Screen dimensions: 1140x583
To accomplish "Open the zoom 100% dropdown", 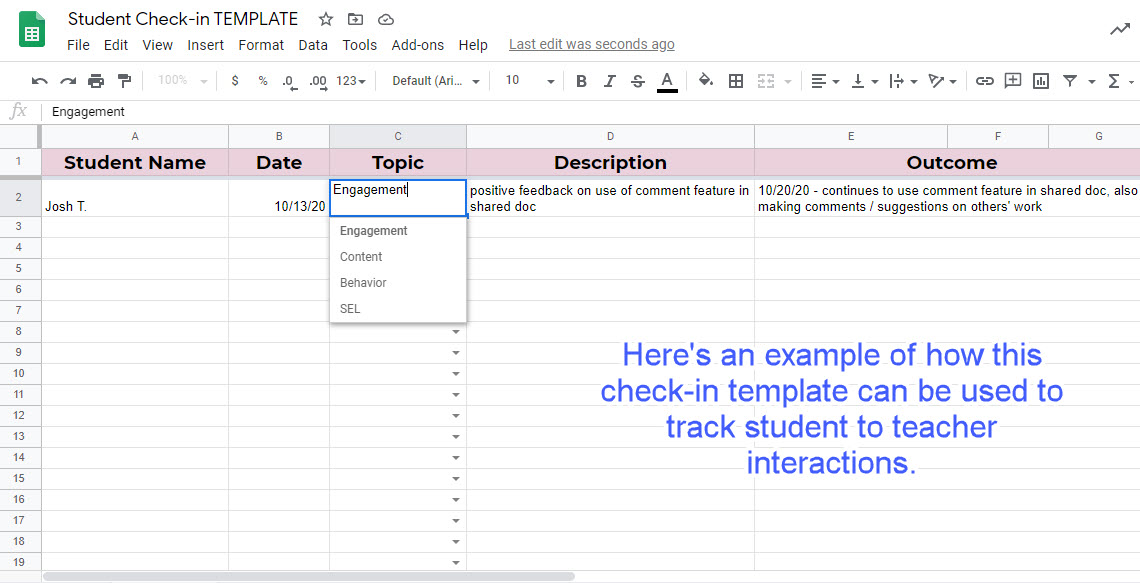I will 182,81.
